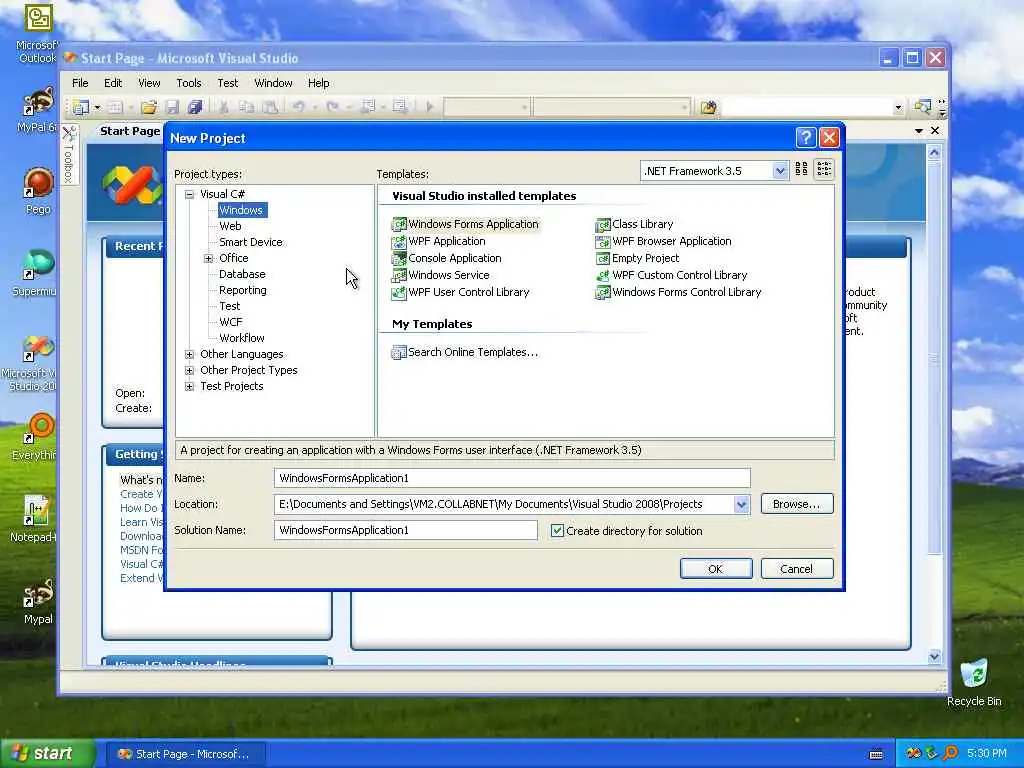Open the Start Page tab list dropdown

(919, 131)
